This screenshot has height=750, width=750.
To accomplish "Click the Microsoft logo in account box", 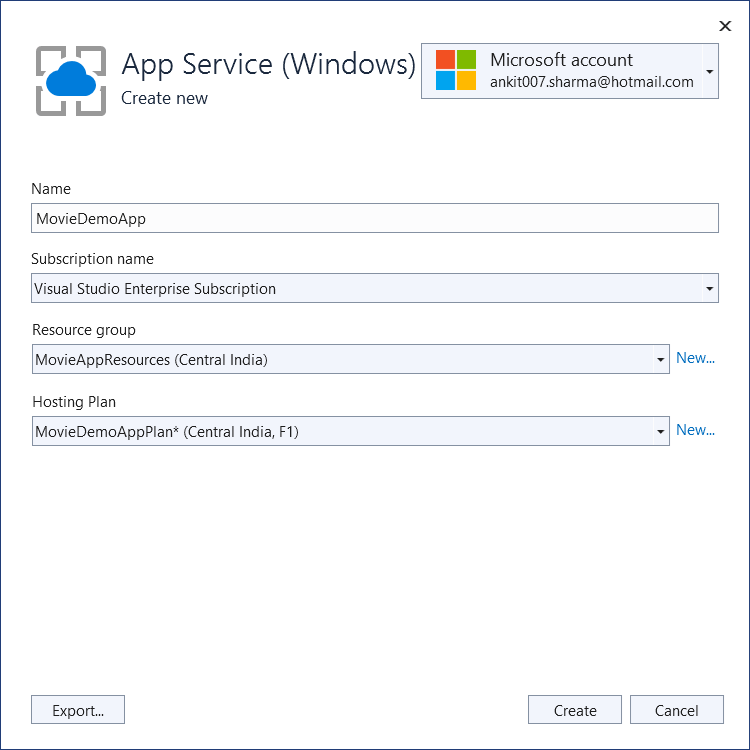I will (x=456, y=70).
